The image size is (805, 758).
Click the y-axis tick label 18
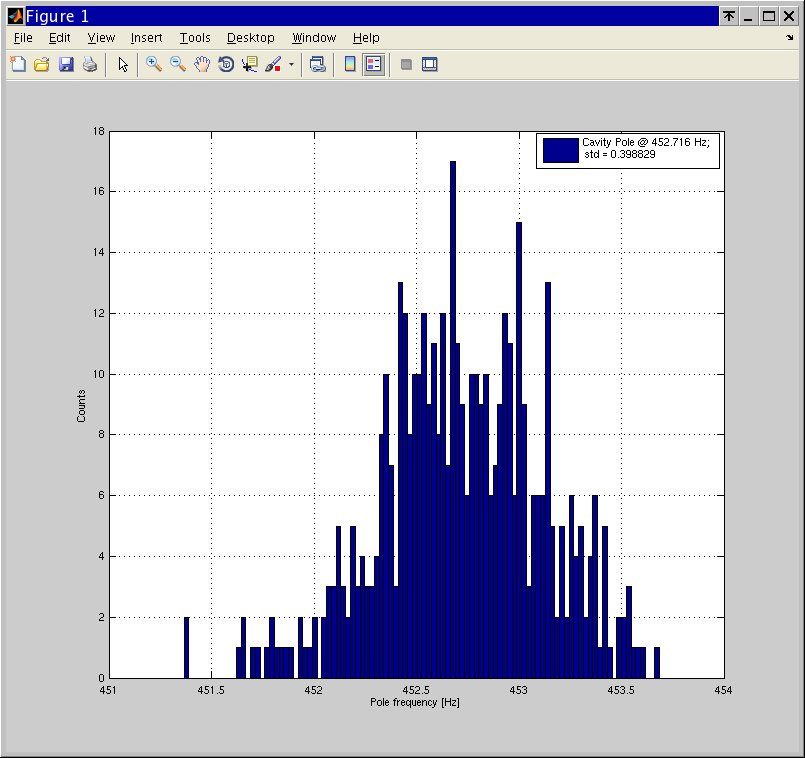(x=99, y=131)
